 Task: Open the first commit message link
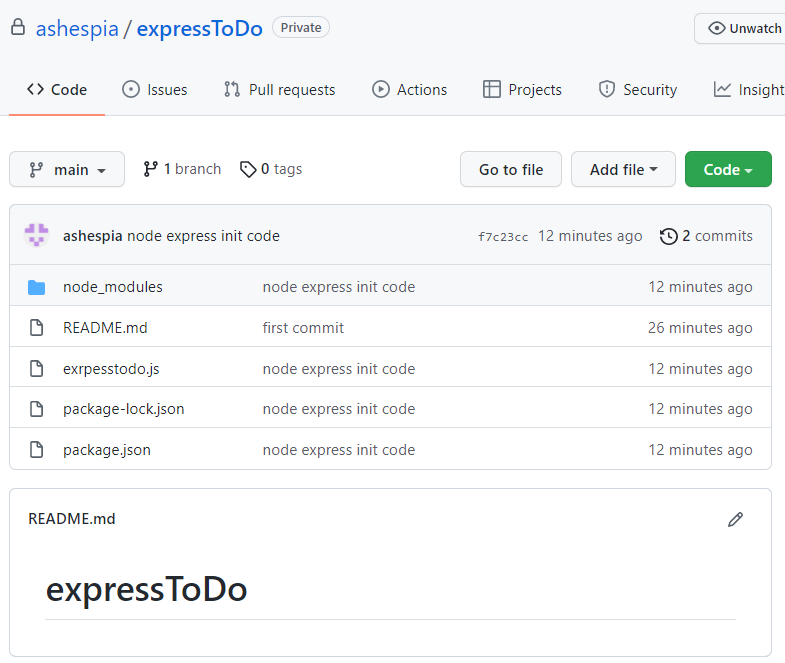point(303,328)
